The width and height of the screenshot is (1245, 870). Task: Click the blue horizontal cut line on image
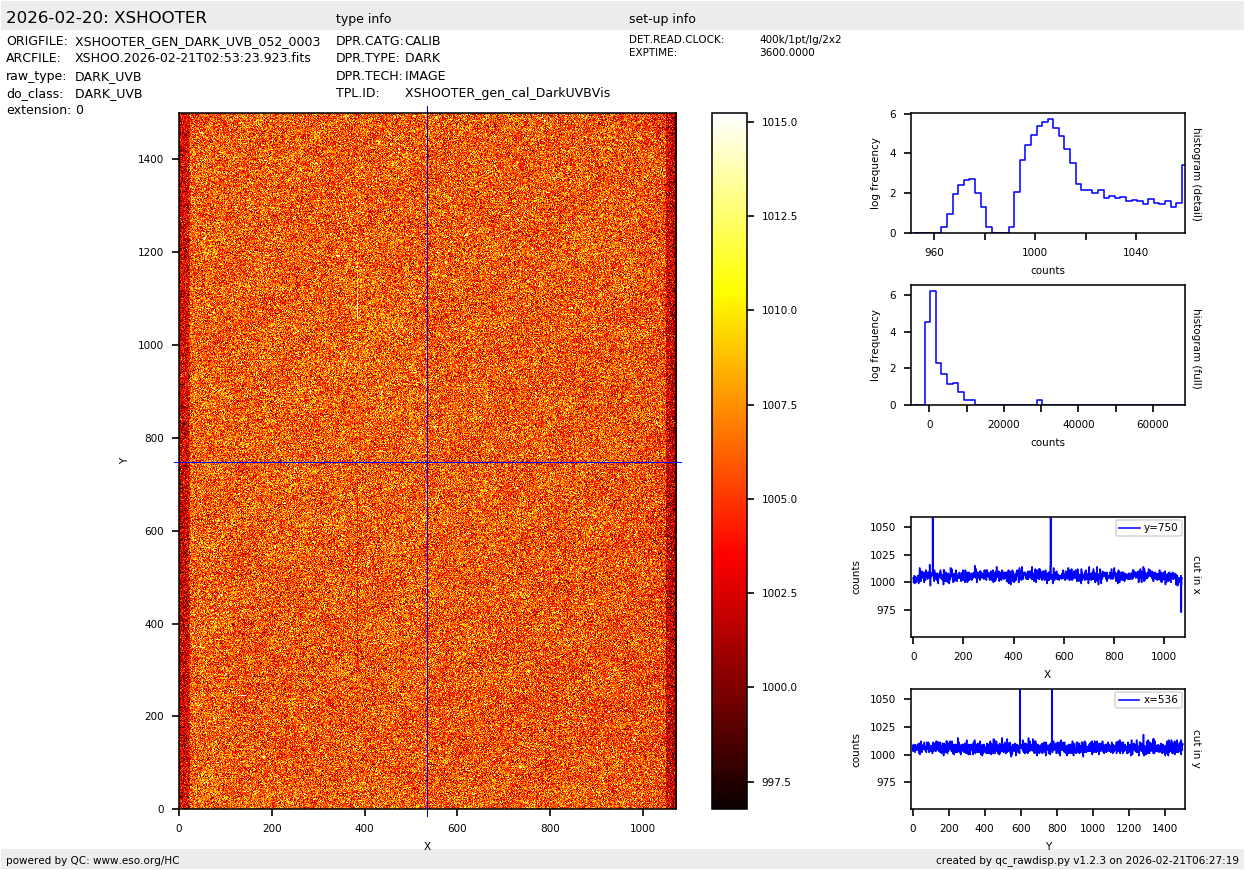pyautogui.click(x=300, y=462)
